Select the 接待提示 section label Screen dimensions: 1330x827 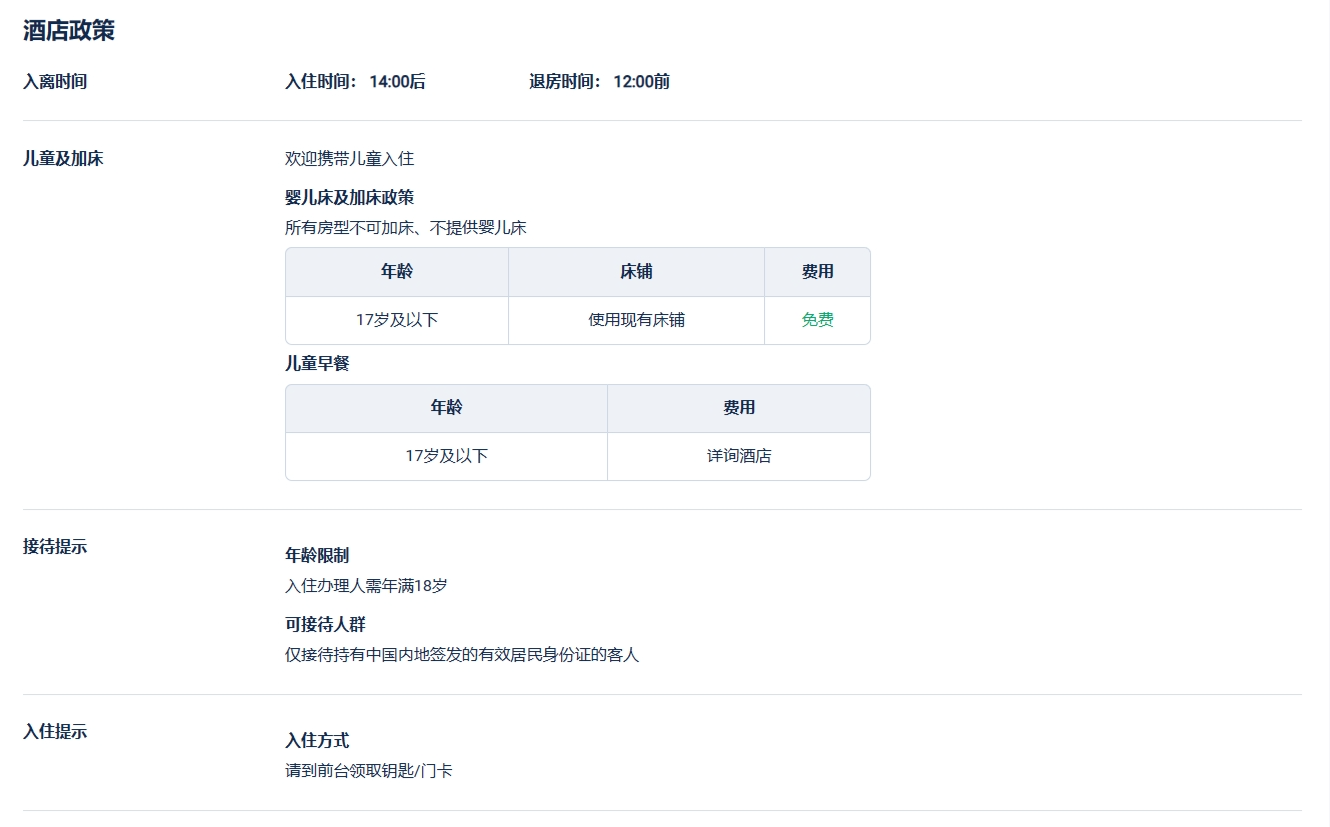55,547
